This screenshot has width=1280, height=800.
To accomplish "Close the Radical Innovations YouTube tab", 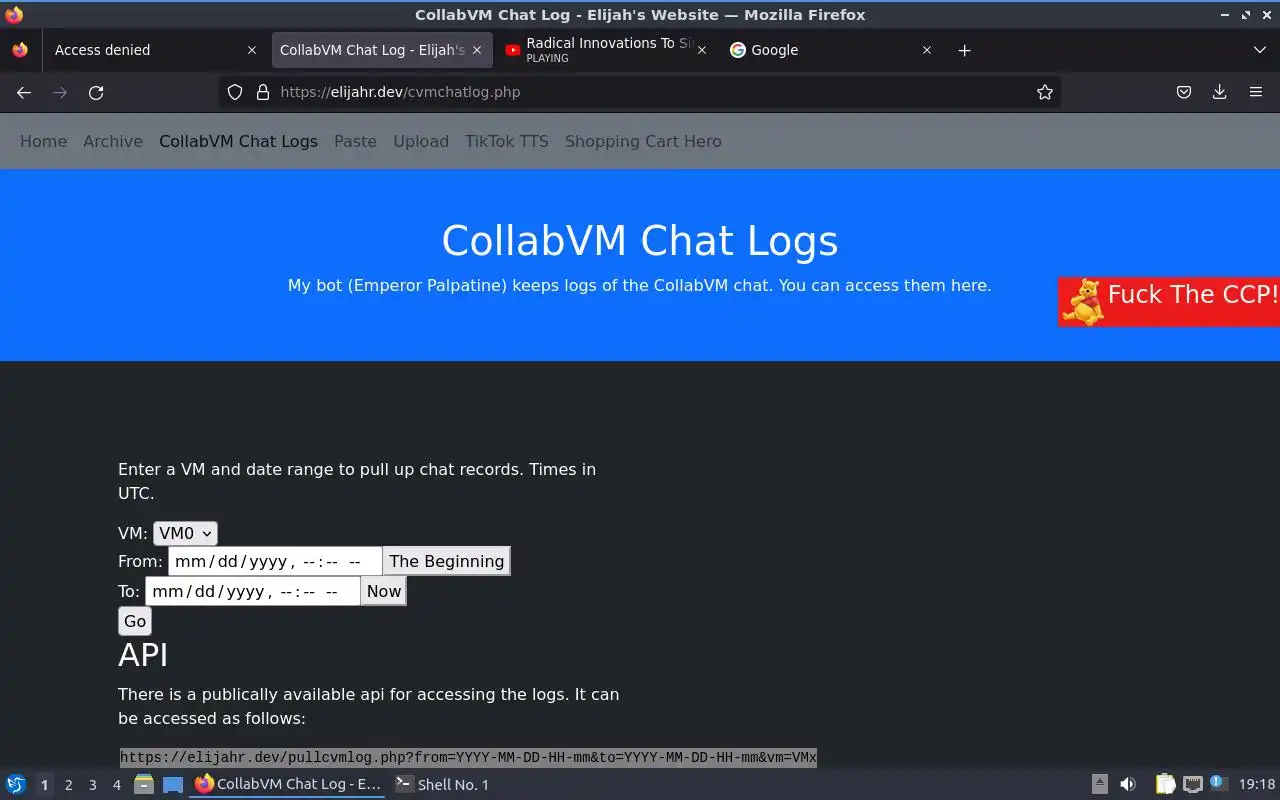I will tap(702, 50).
